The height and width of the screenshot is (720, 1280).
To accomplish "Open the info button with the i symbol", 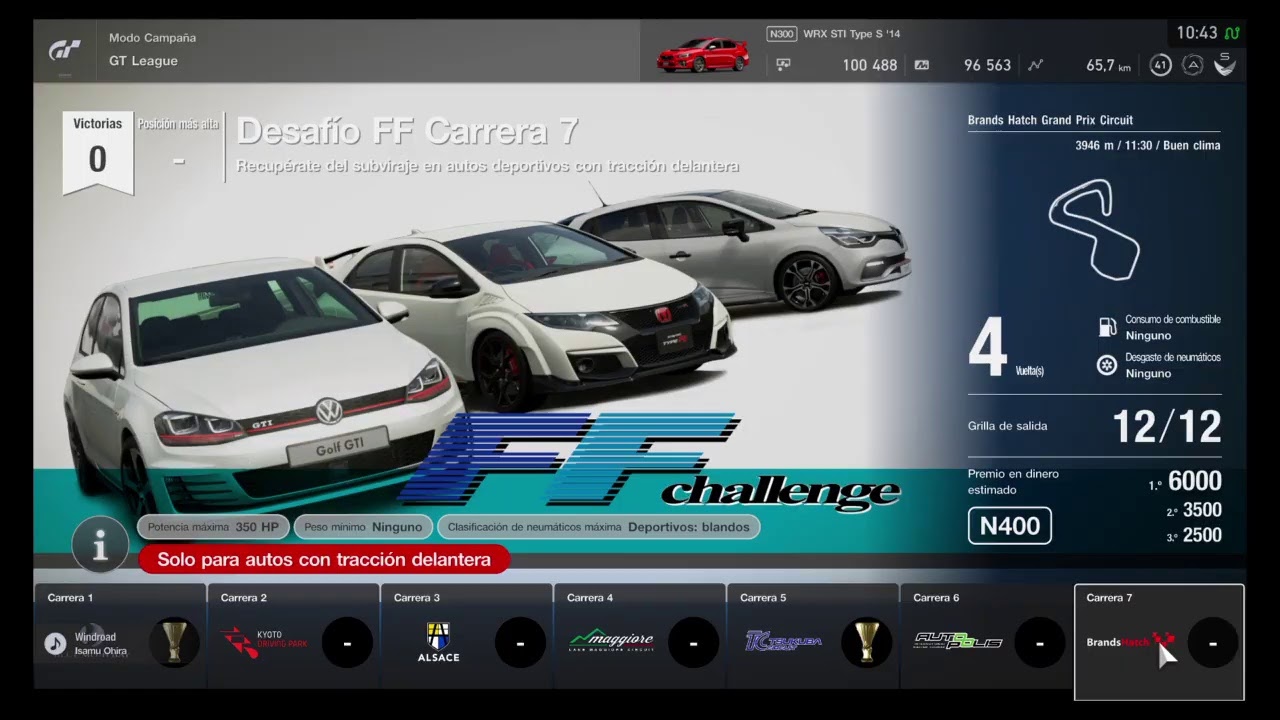I will [x=100, y=545].
